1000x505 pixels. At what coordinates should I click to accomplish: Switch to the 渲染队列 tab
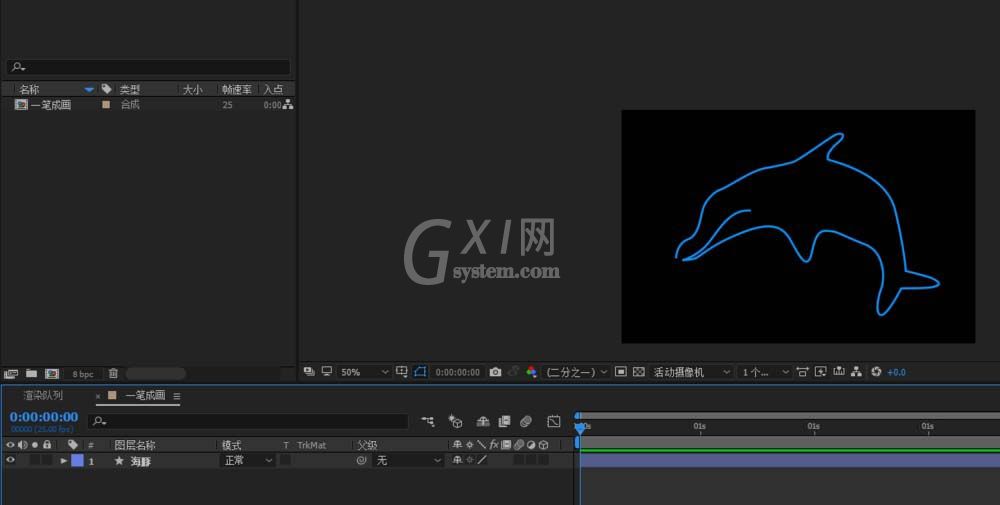(x=43, y=395)
